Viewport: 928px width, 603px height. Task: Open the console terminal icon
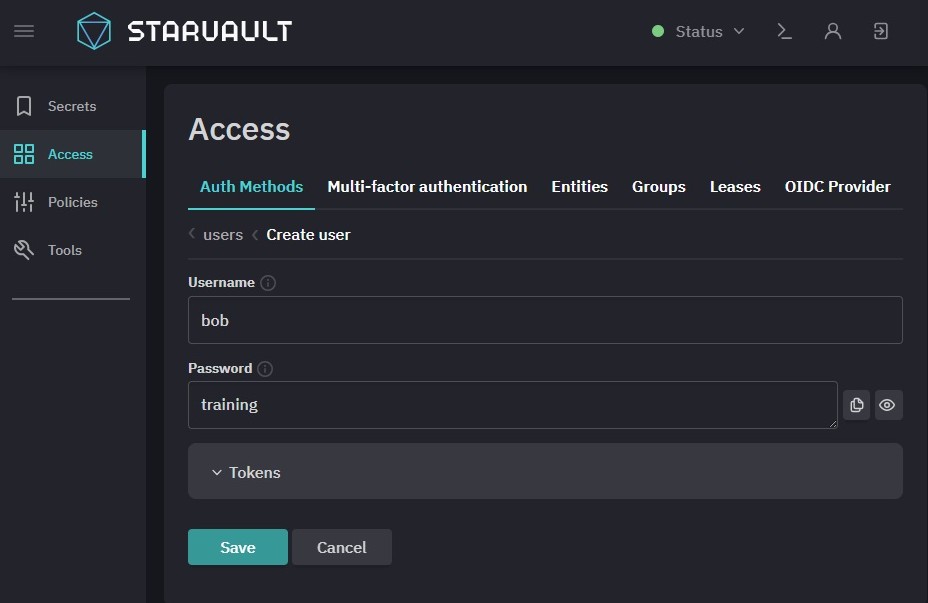pyautogui.click(x=784, y=31)
